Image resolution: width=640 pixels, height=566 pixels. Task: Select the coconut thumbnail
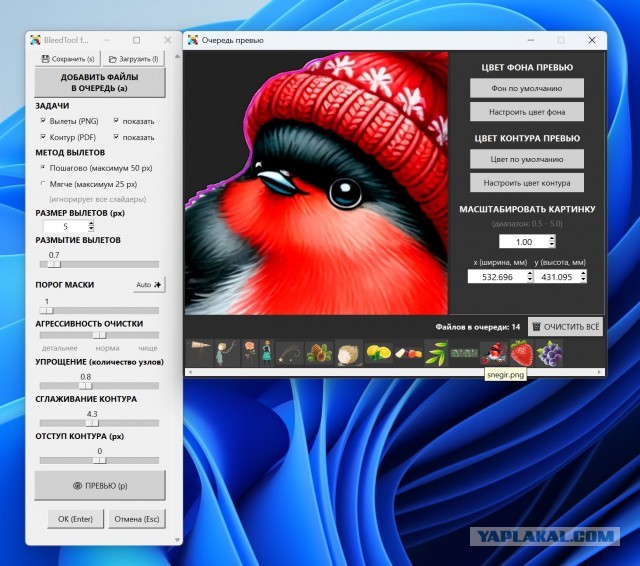pos(349,353)
